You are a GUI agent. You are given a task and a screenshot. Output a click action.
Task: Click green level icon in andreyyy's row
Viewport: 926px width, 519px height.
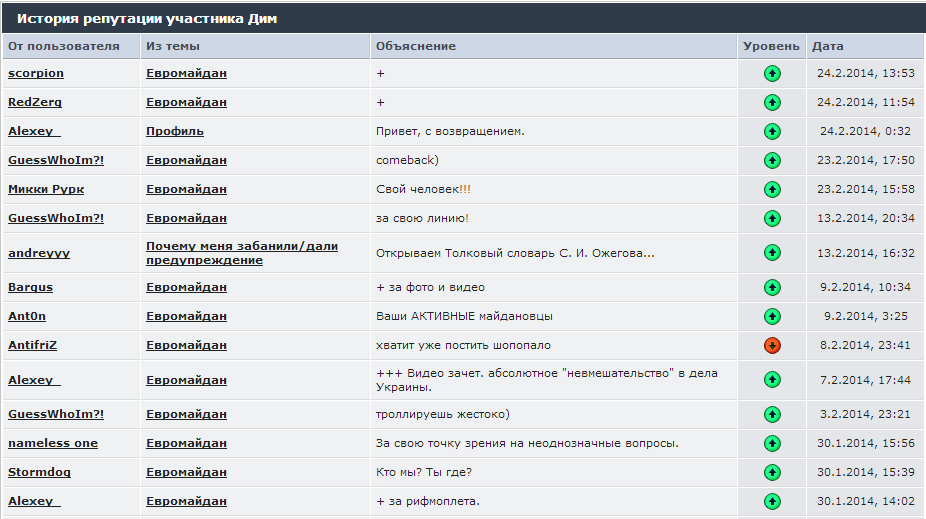pyautogui.click(x=772, y=253)
